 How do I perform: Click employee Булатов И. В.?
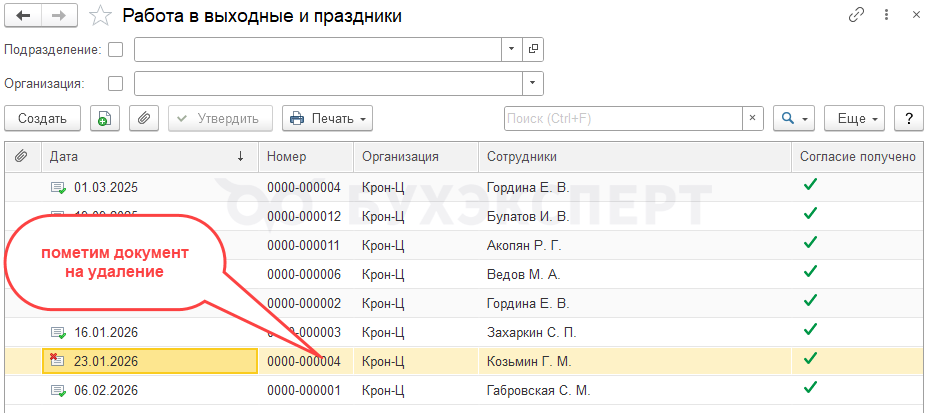[528, 217]
